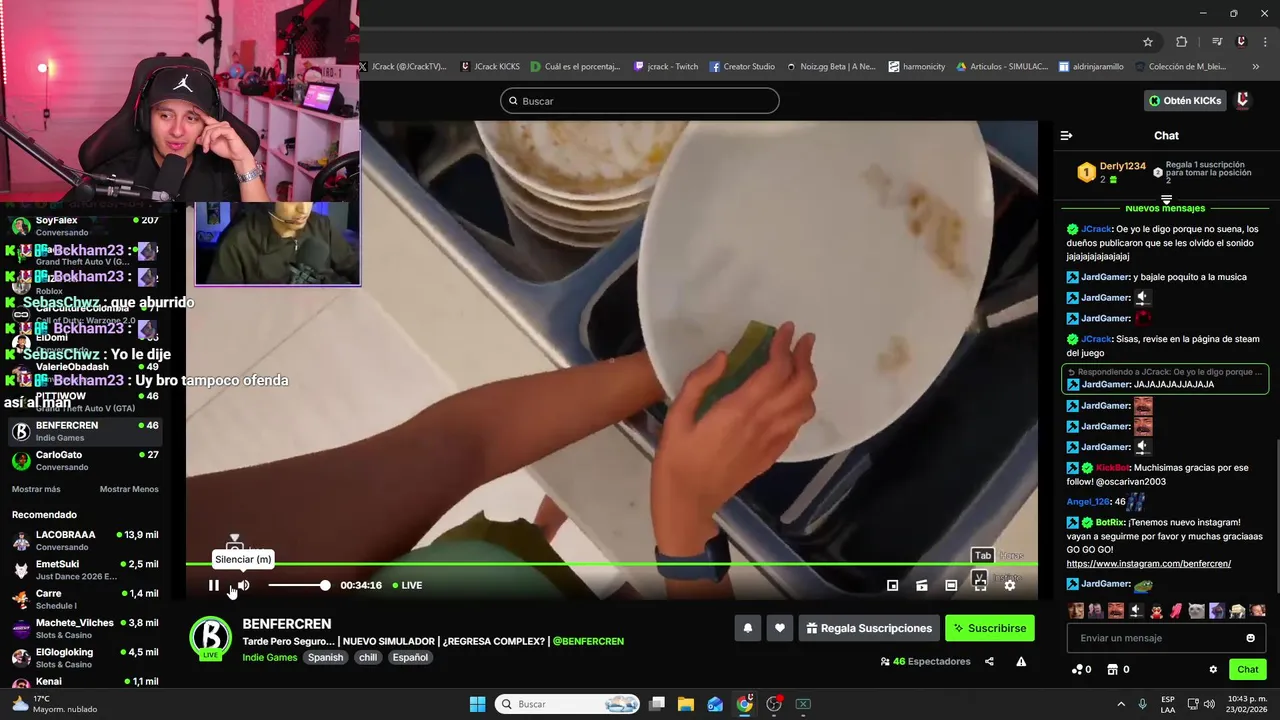Pause the live stream video
The image size is (1280, 720).
(x=214, y=585)
